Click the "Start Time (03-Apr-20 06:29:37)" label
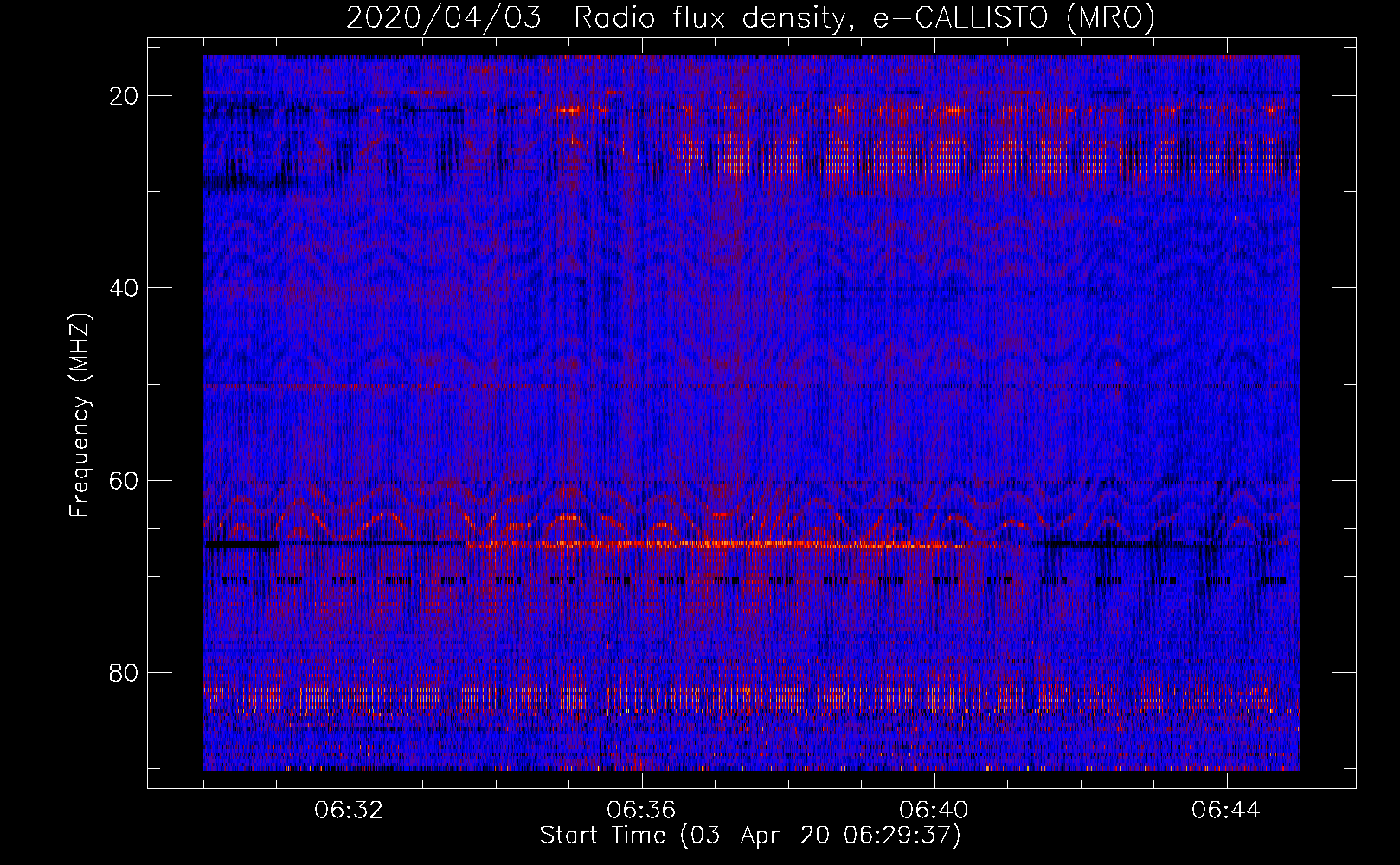Viewport: 1400px width, 865px height. 750,836
